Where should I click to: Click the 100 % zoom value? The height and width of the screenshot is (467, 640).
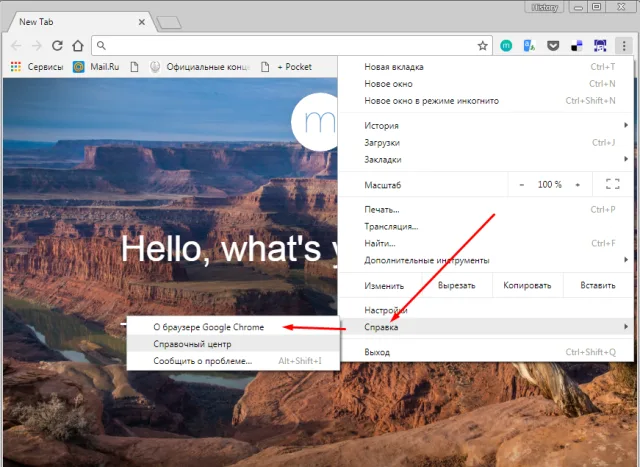click(x=549, y=185)
